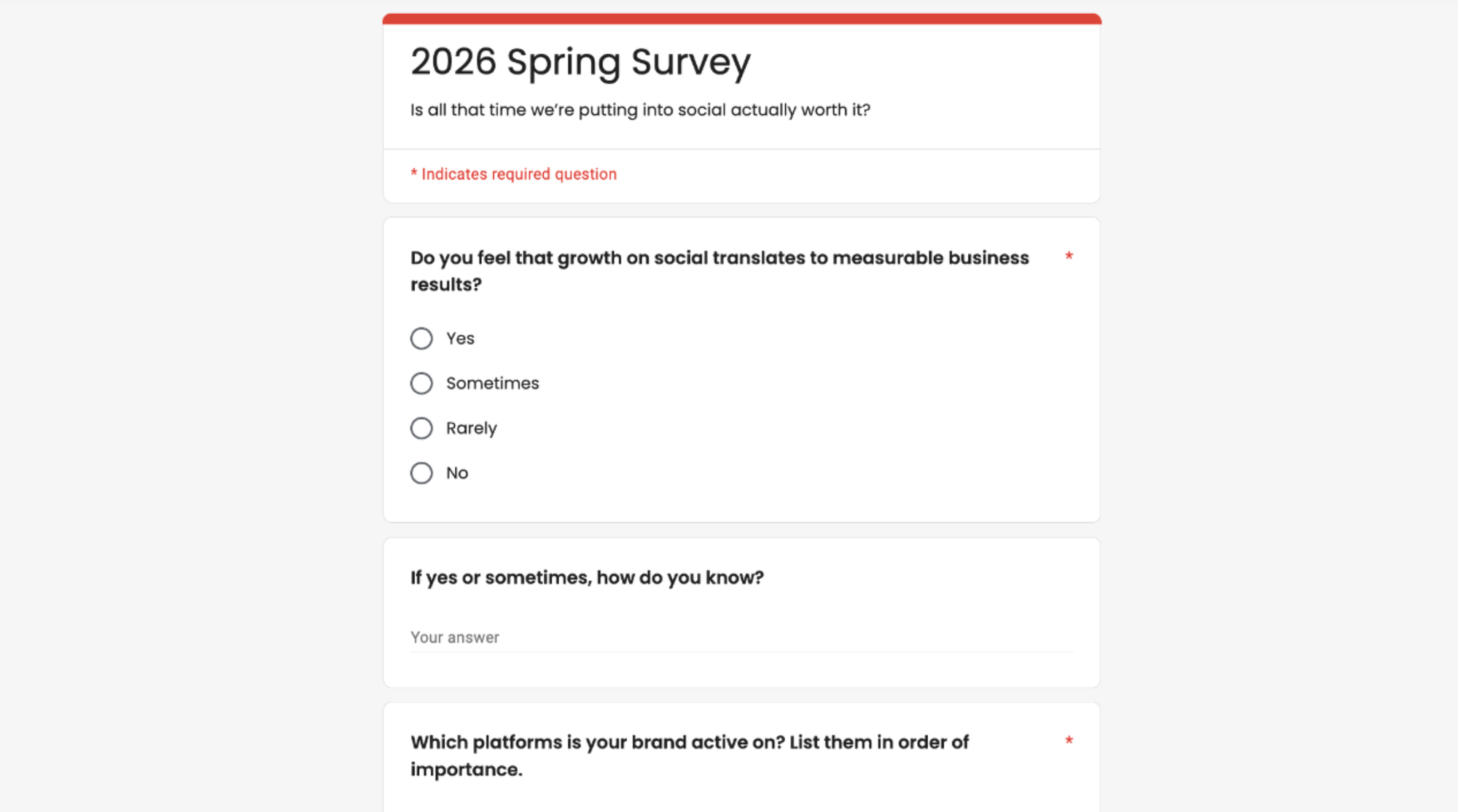Click the red header bar atop the form

(741, 19)
